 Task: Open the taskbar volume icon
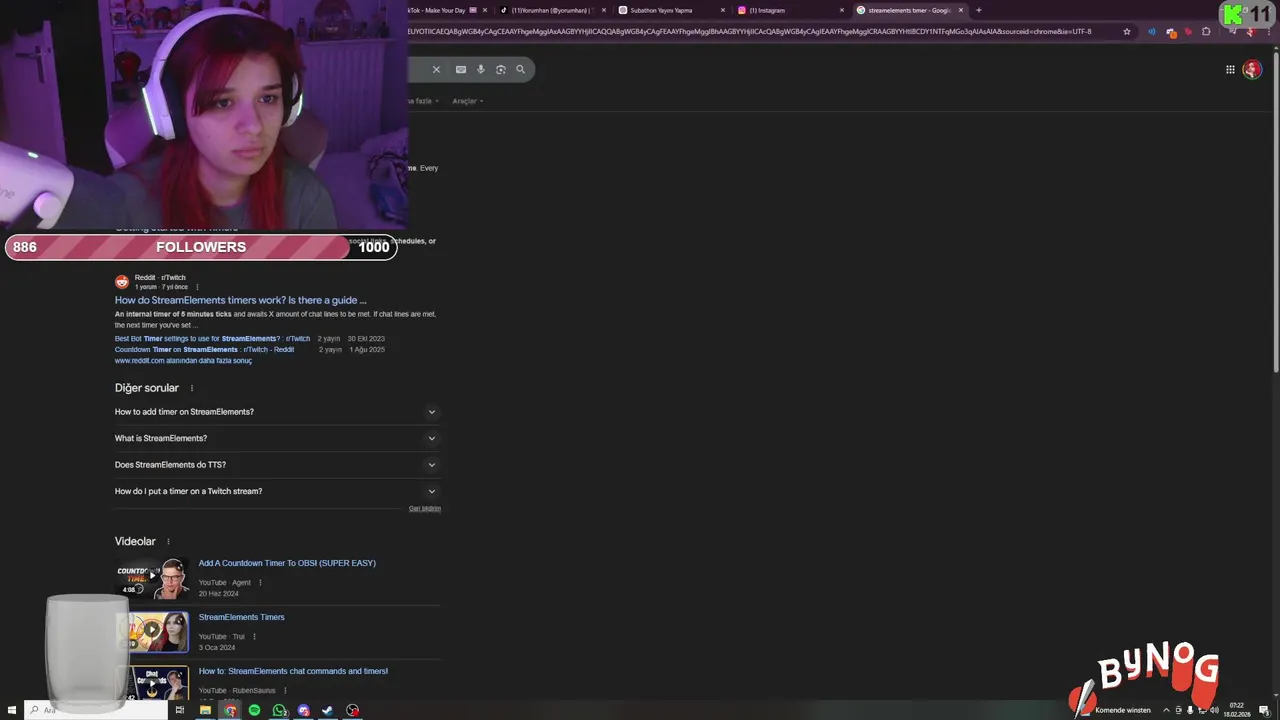[1214, 710]
